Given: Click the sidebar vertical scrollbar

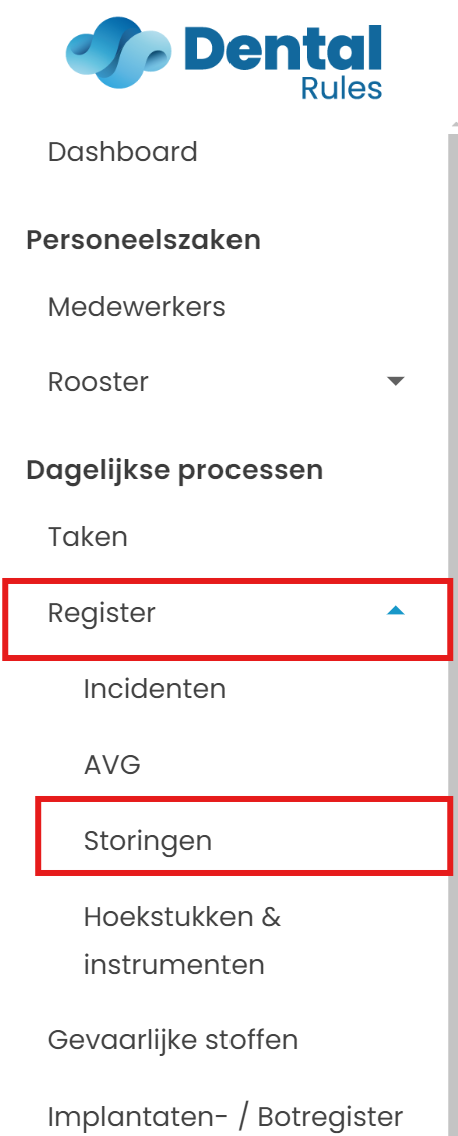Looking at the screenshot, I should [x=453, y=623].
